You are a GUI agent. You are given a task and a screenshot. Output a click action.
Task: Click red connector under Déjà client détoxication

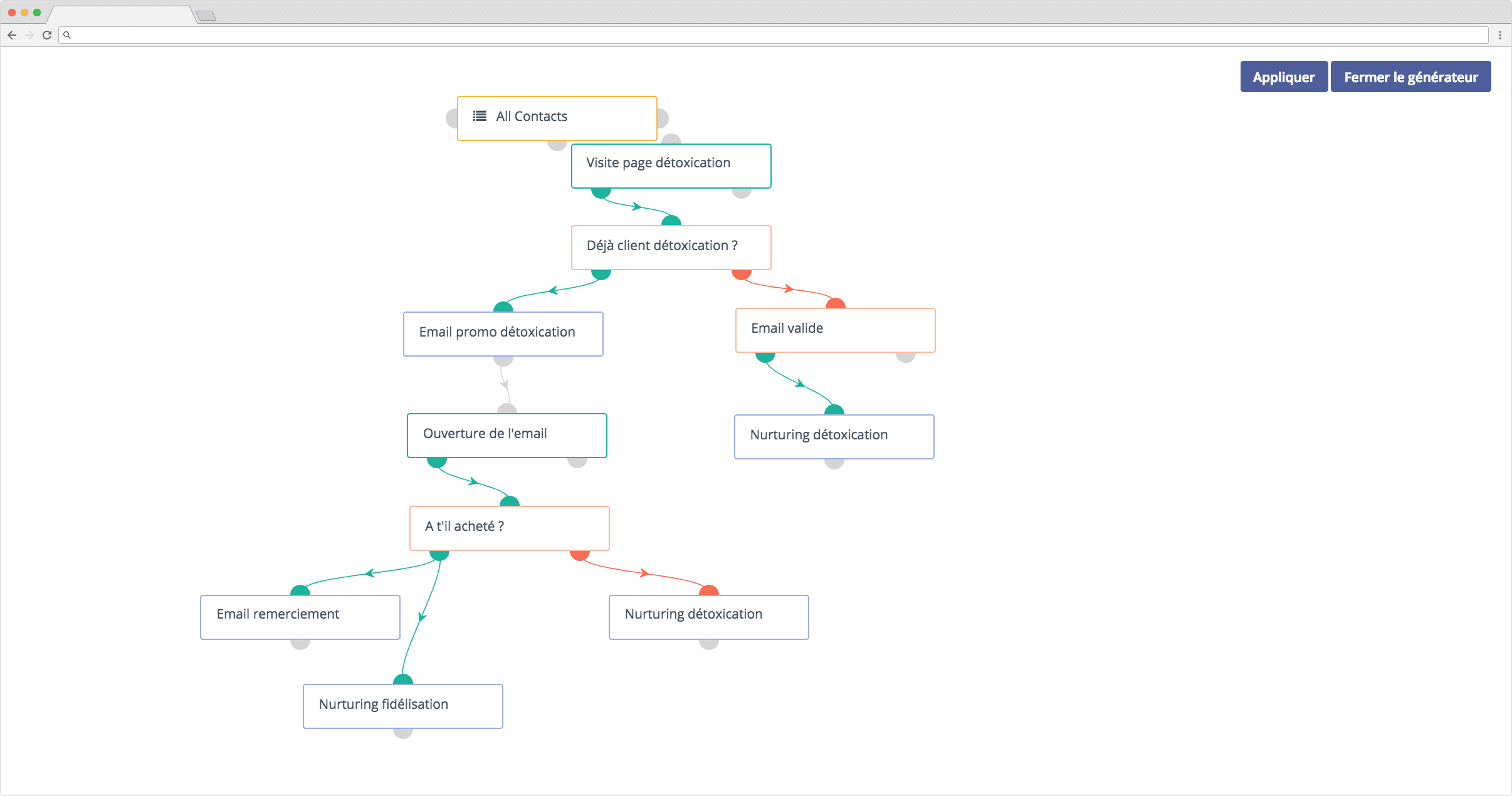[741, 275]
